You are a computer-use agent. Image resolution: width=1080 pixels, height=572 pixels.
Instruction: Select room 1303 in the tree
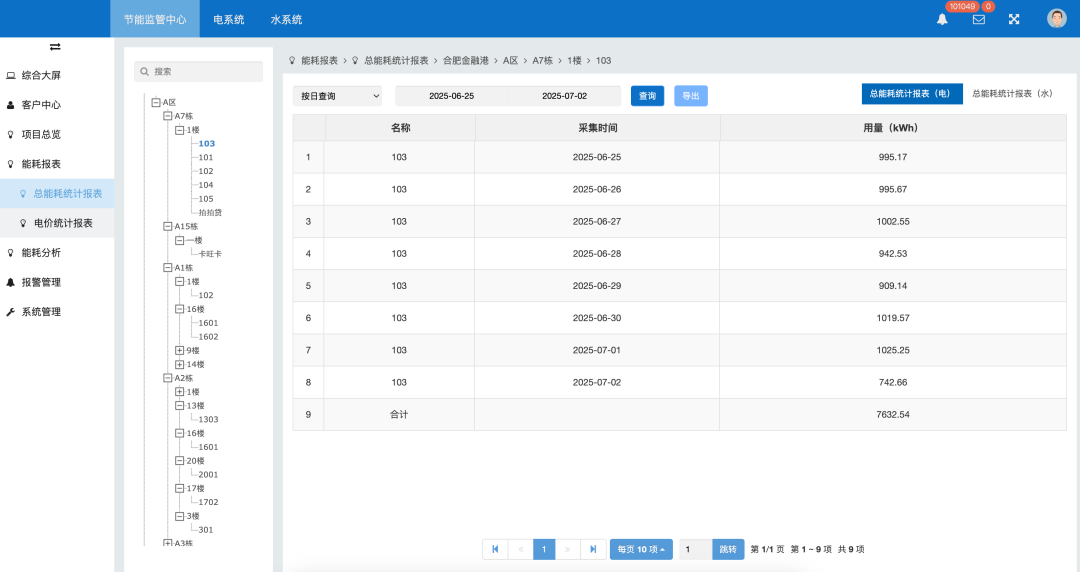[x=208, y=419]
